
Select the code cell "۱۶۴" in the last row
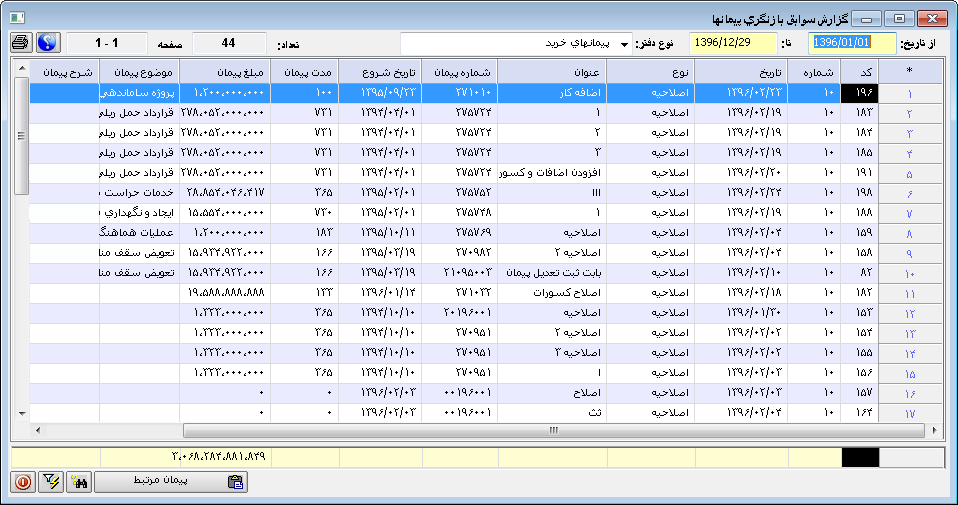[x=860, y=413]
